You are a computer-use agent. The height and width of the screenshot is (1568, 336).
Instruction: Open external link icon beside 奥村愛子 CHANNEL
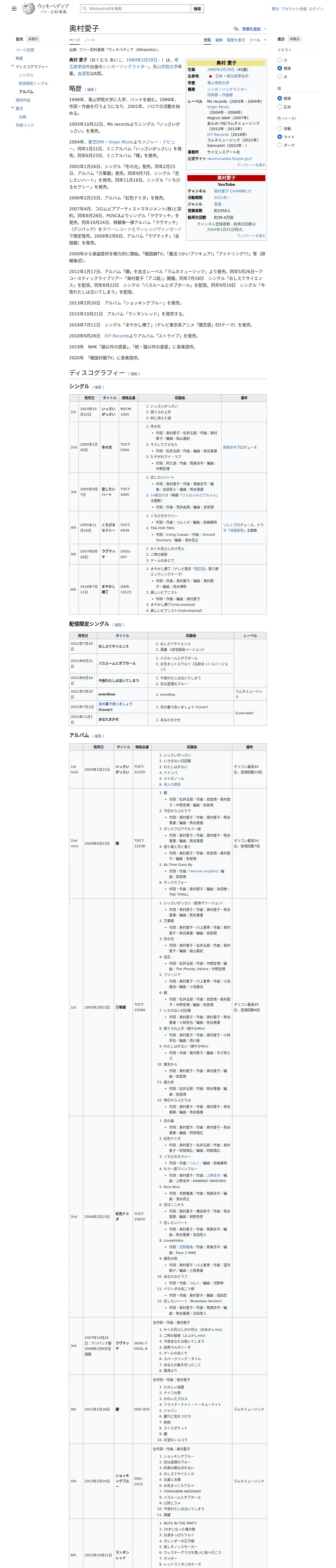249,191
